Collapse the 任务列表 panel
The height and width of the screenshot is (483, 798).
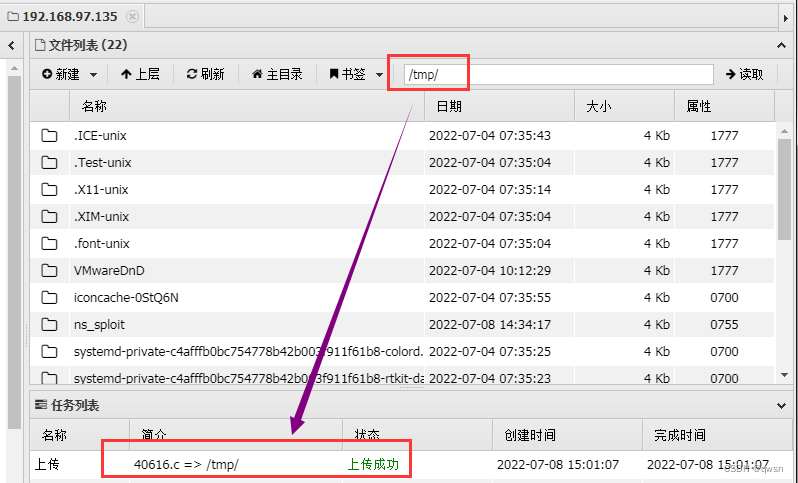pos(781,406)
